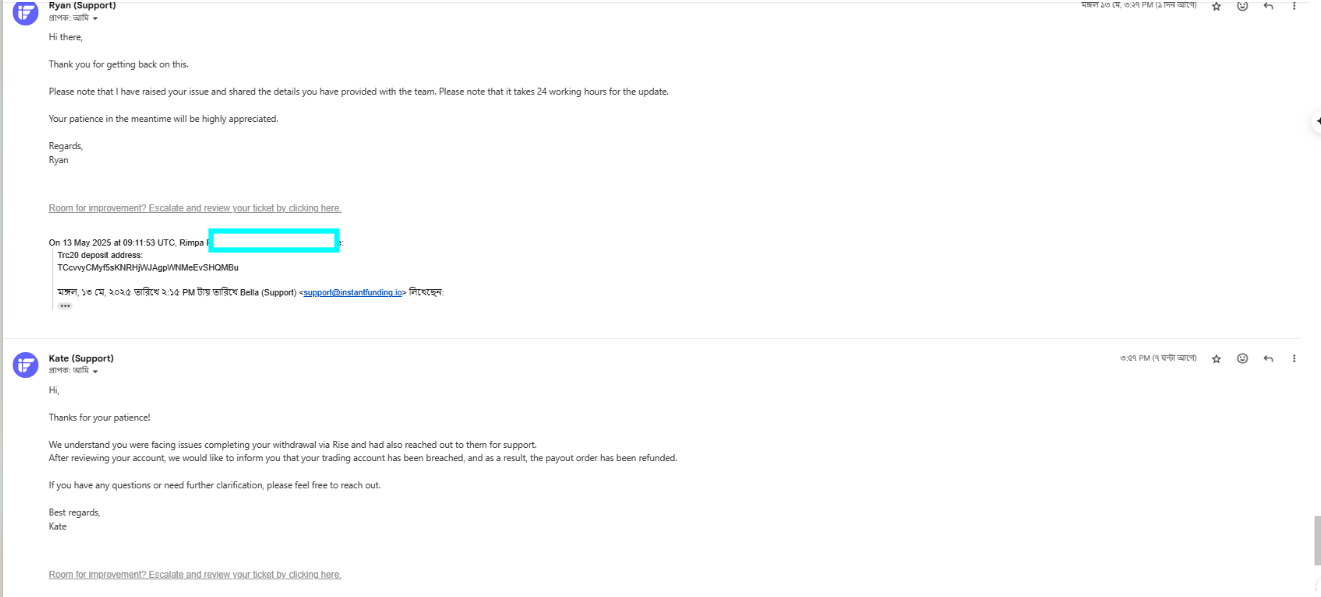The height and width of the screenshot is (597, 1321).
Task: Reply to Ryan's support email
Action: [1268, 6]
